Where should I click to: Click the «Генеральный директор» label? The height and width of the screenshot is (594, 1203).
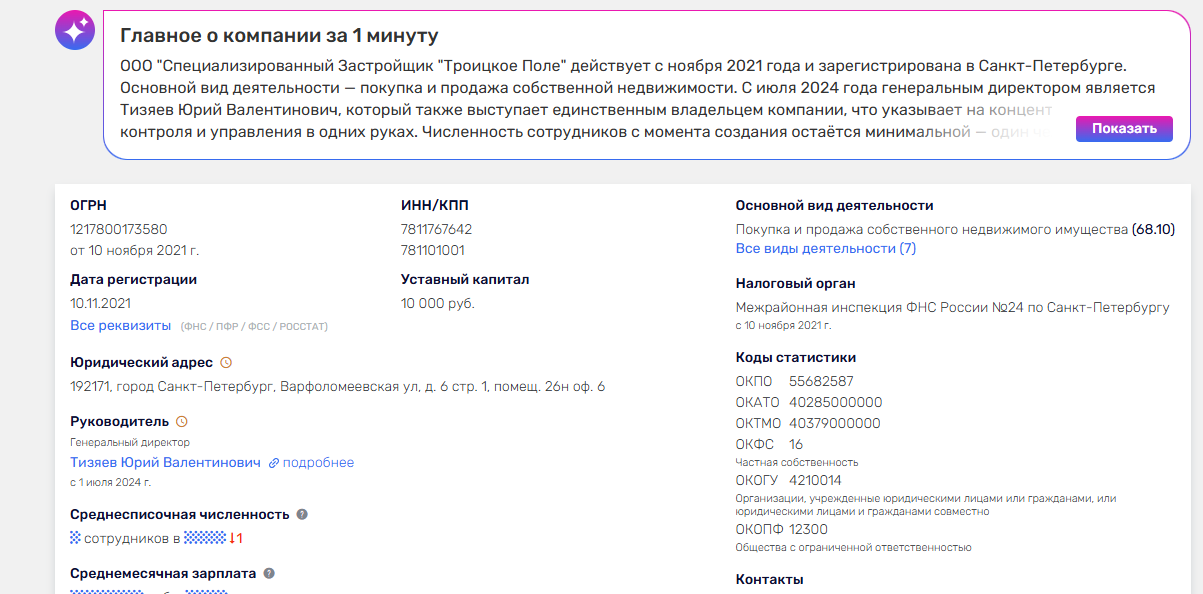[x=130, y=442]
